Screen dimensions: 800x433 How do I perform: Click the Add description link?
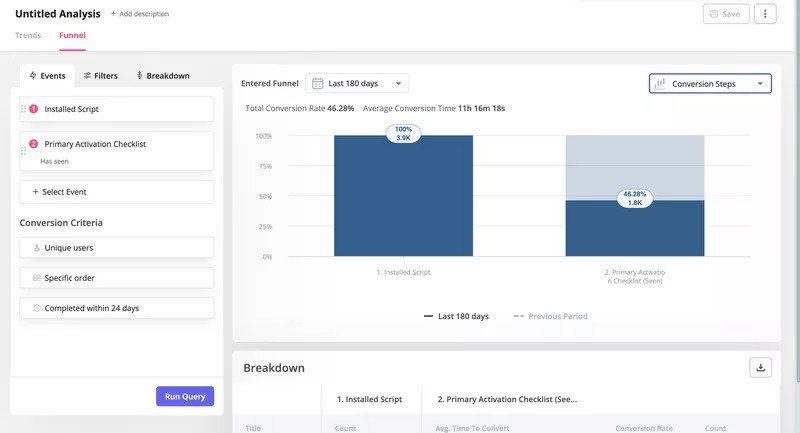[x=139, y=14]
